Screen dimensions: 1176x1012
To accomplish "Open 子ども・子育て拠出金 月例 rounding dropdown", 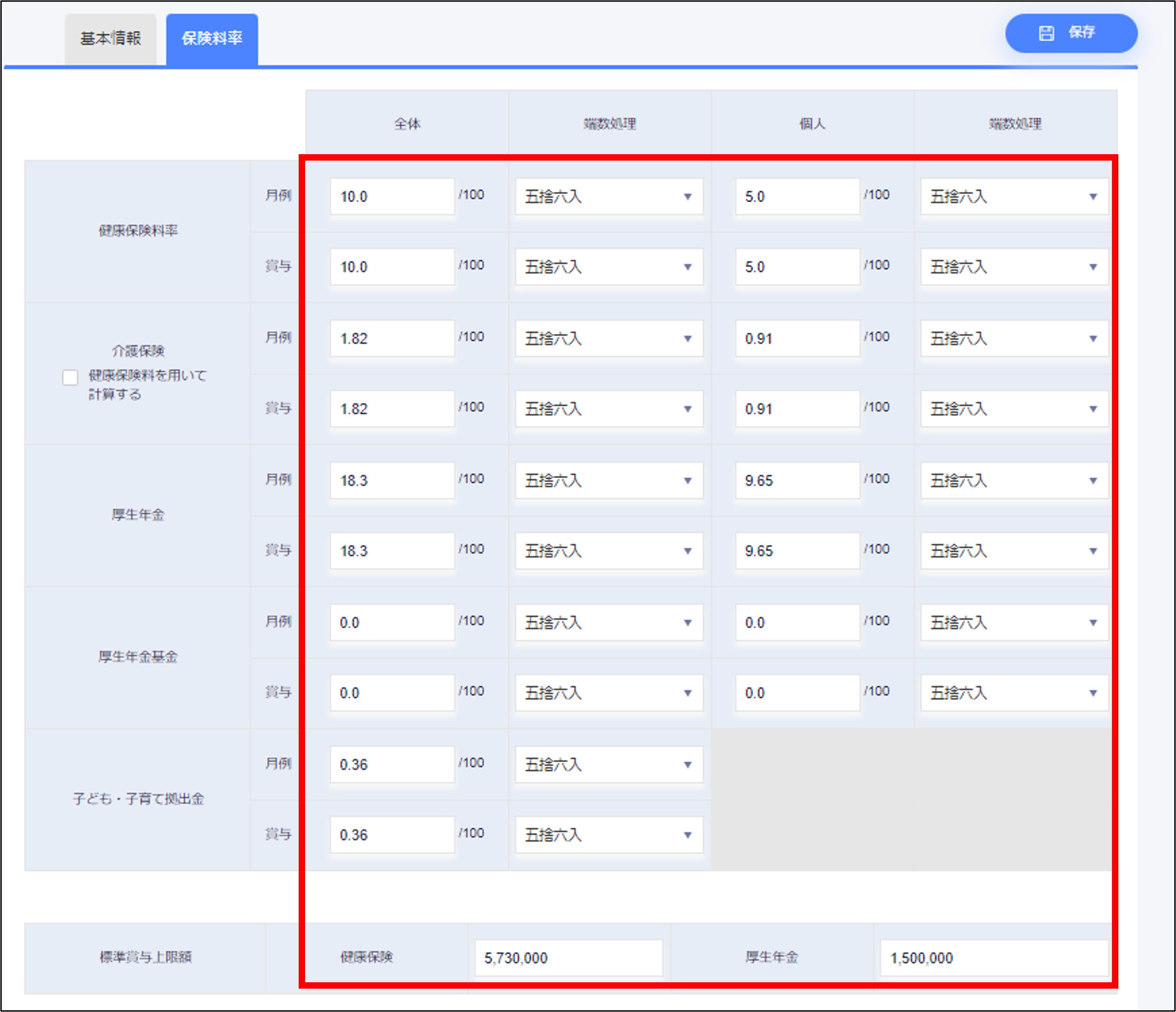I will [x=608, y=764].
